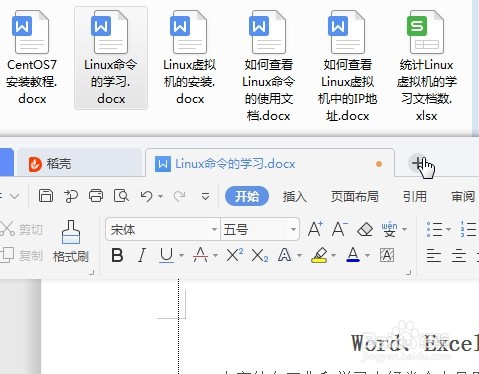Click 复制 copy button

tap(21, 255)
